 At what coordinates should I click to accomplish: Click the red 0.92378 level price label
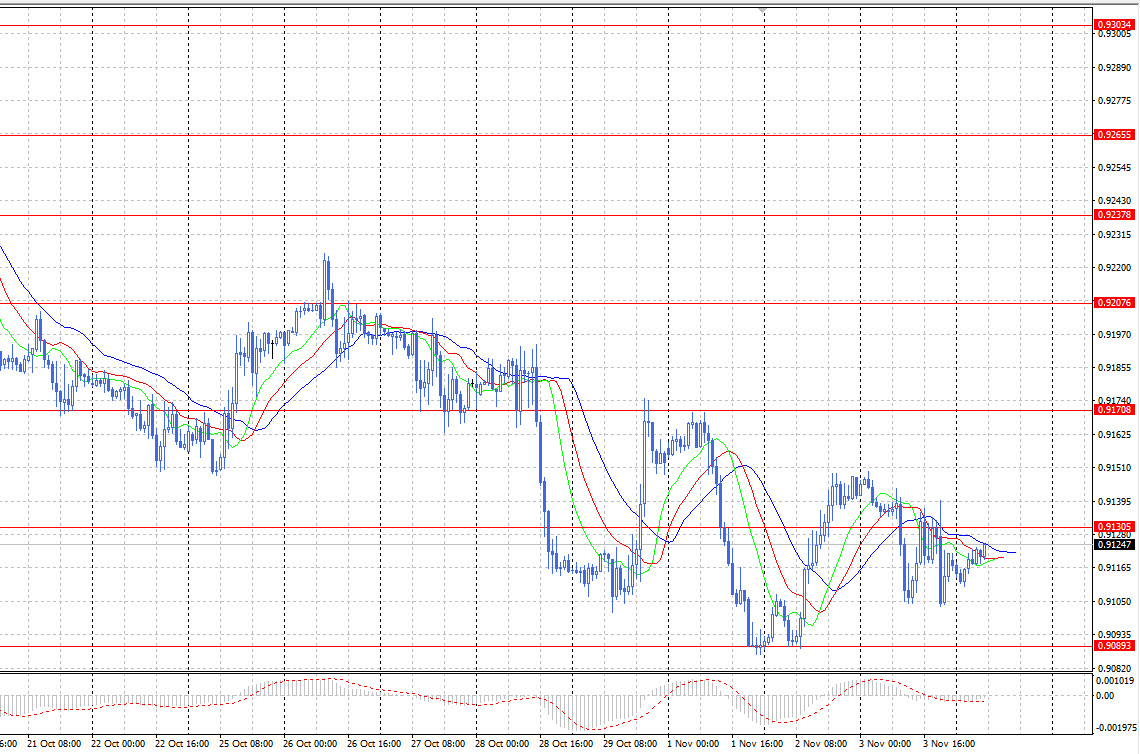pos(1114,214)
